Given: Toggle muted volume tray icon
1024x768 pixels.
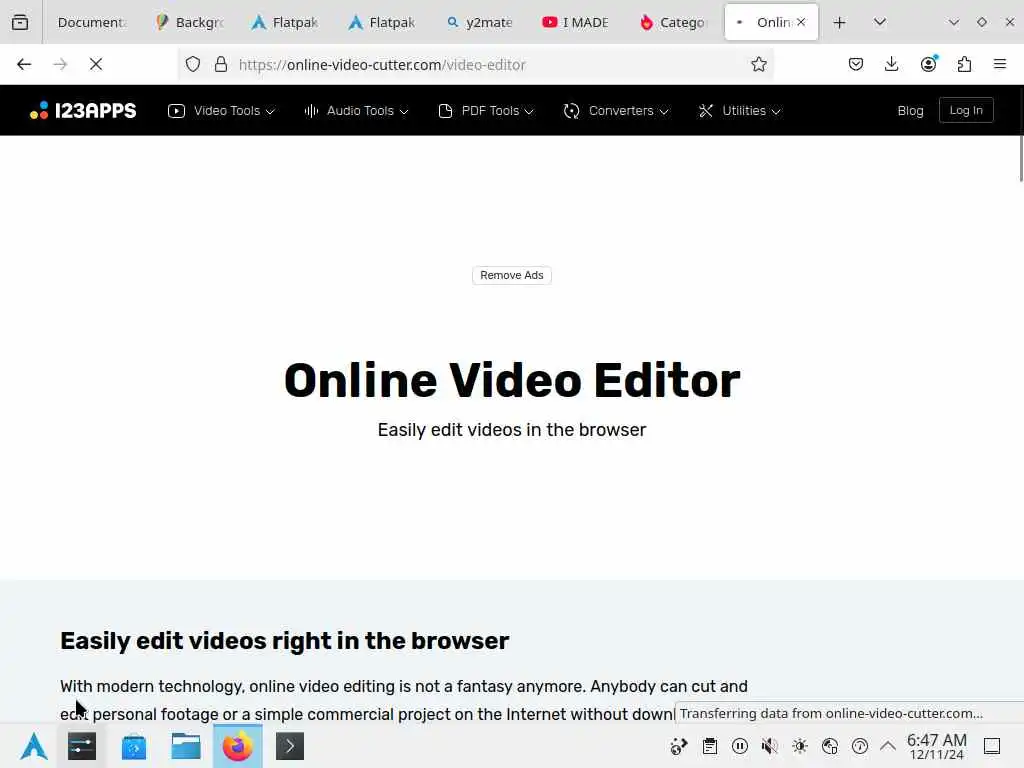Looking at the screenshot, I should tap(770, 746).
